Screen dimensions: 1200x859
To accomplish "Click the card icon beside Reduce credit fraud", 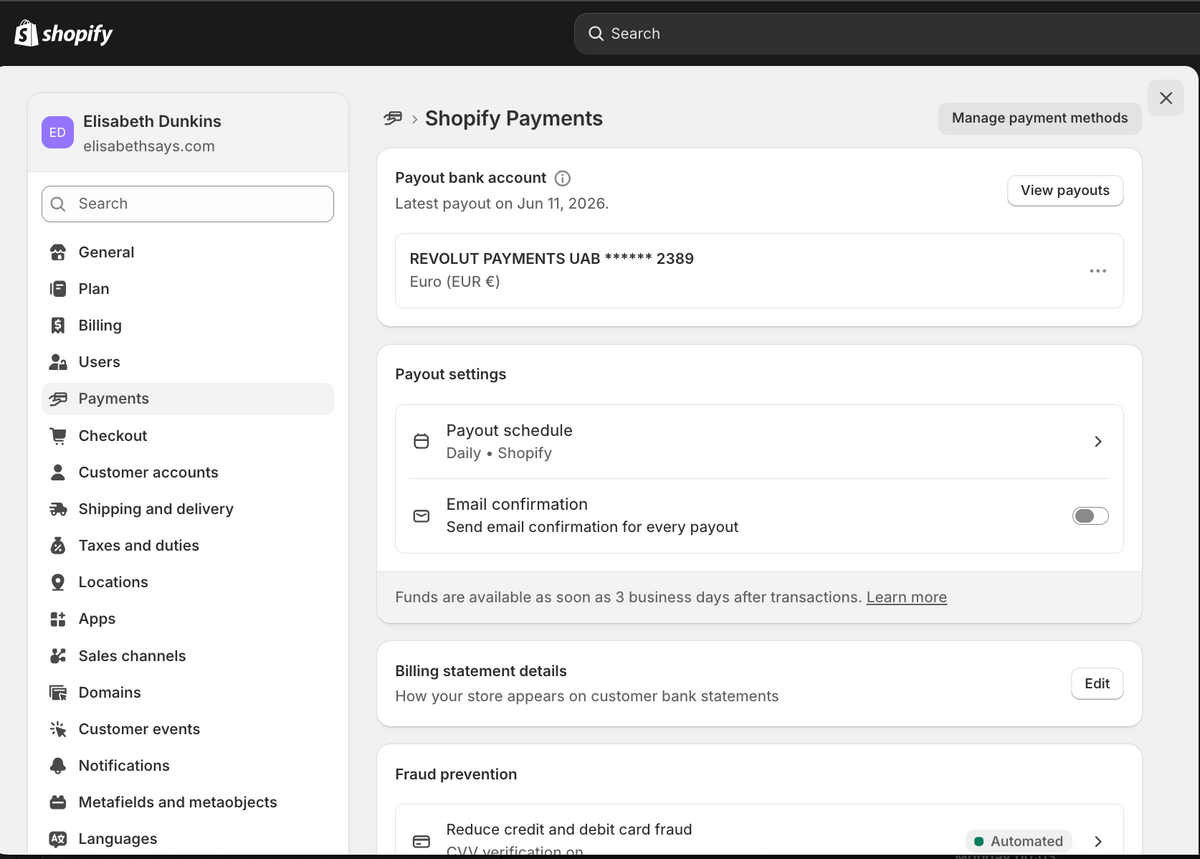I will coord(422,841).
